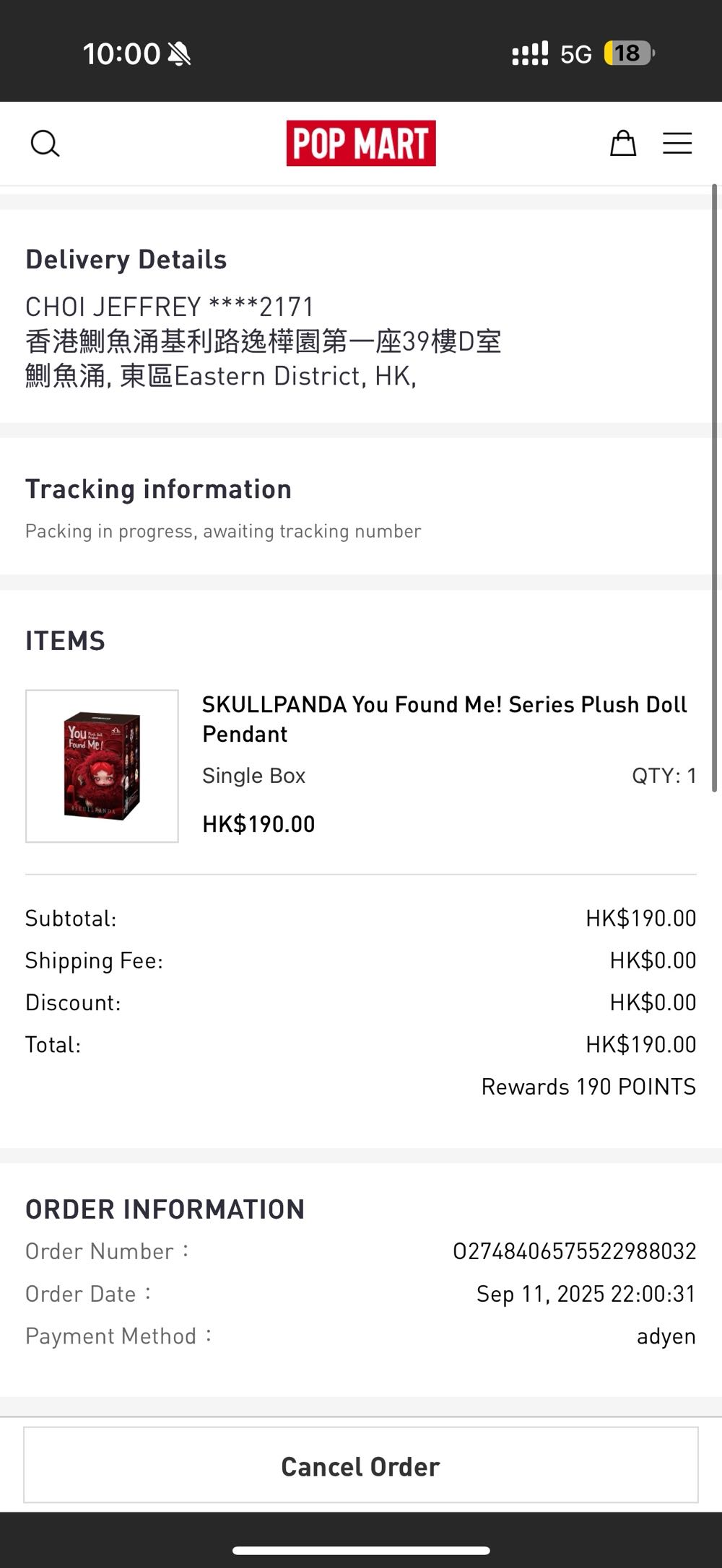Tap the adyen payment method text
This screenshot has height=1568, width=722.
tap(666, 1336)
